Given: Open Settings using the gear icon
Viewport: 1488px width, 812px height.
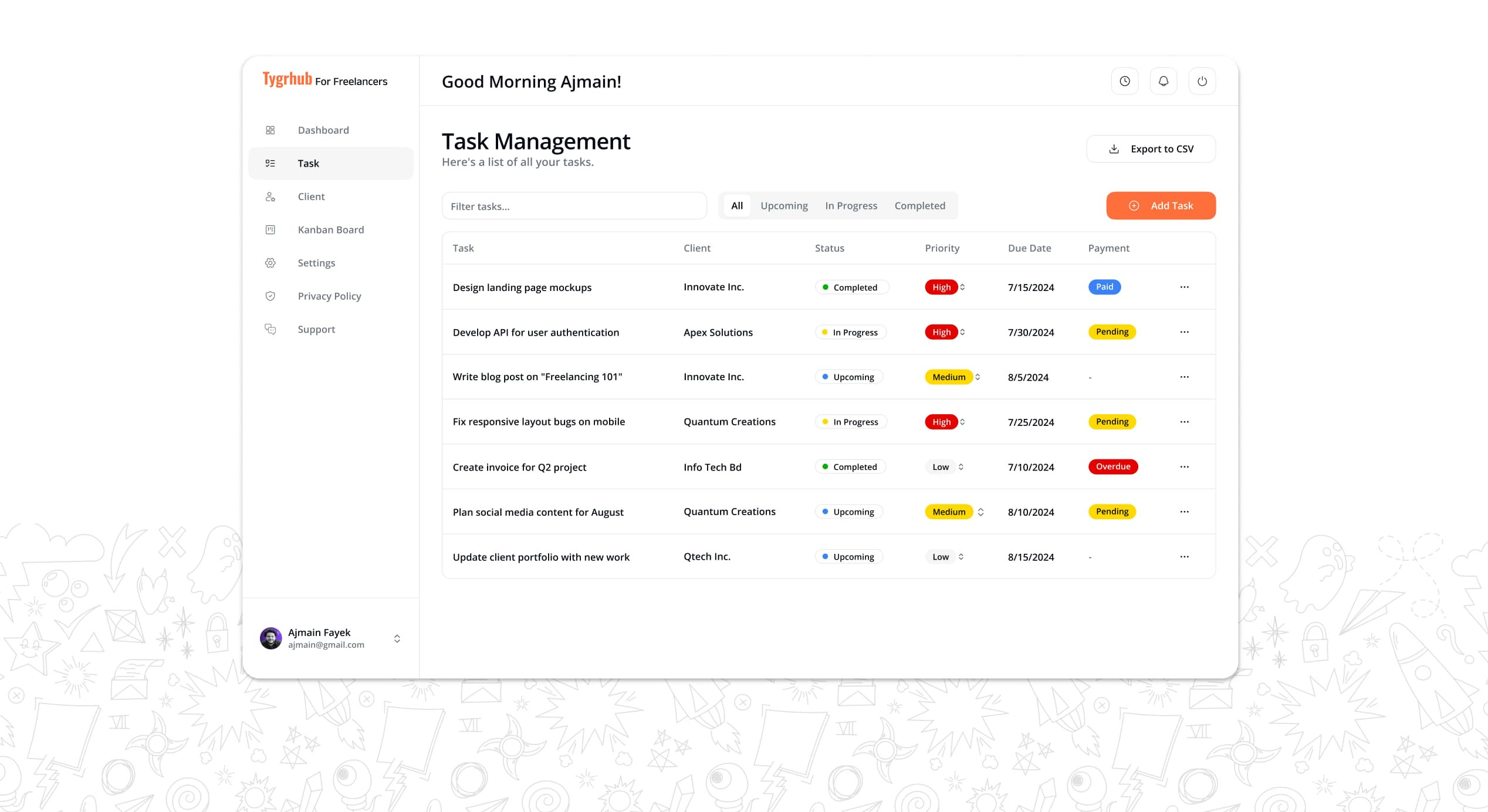Looking at the screenshot, I should click(x=270, y=262).
